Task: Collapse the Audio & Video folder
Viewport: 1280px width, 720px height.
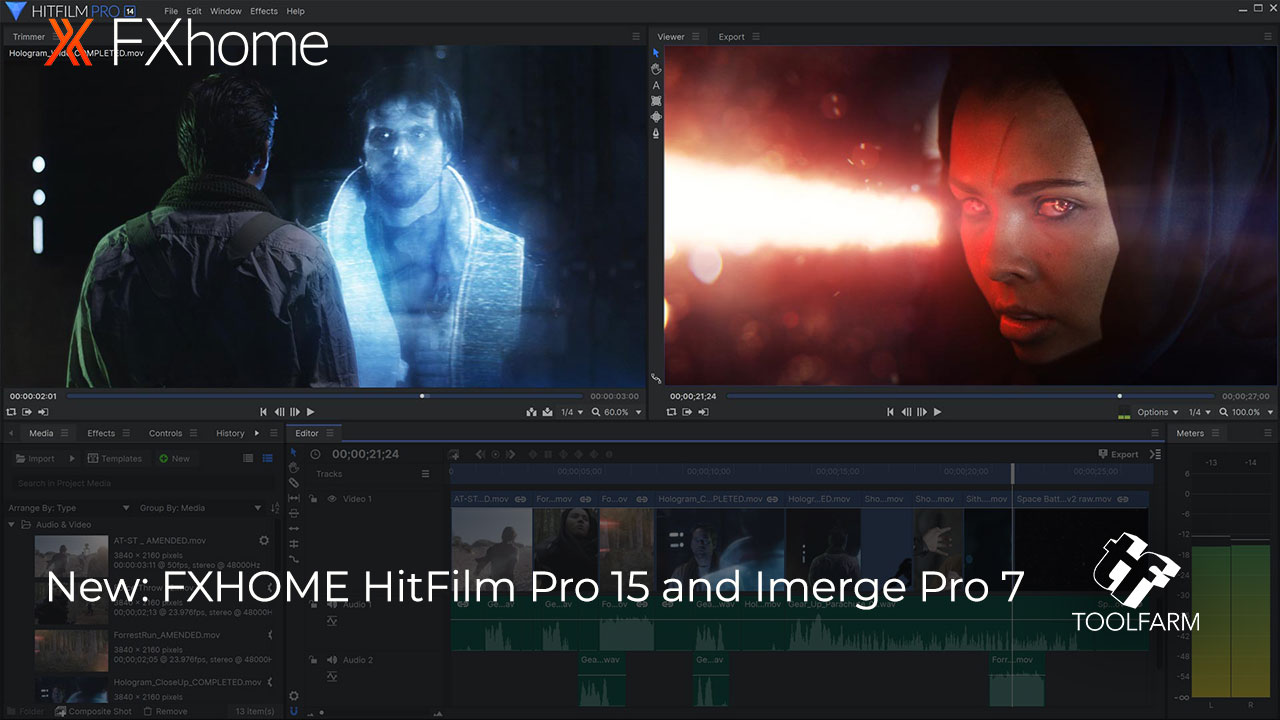Action: (12, 524)
